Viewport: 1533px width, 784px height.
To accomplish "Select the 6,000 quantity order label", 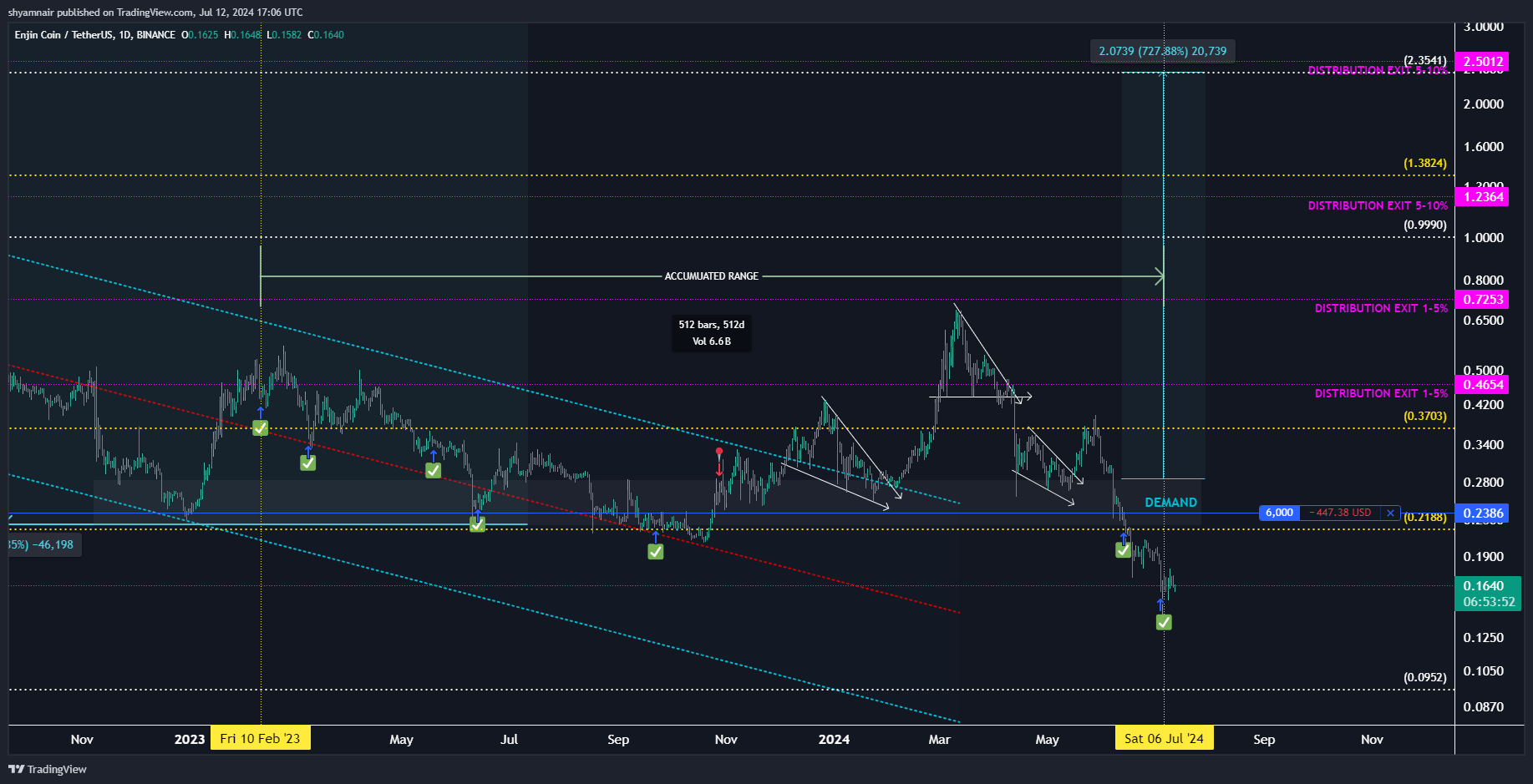I will click(x=1279, y=513).
